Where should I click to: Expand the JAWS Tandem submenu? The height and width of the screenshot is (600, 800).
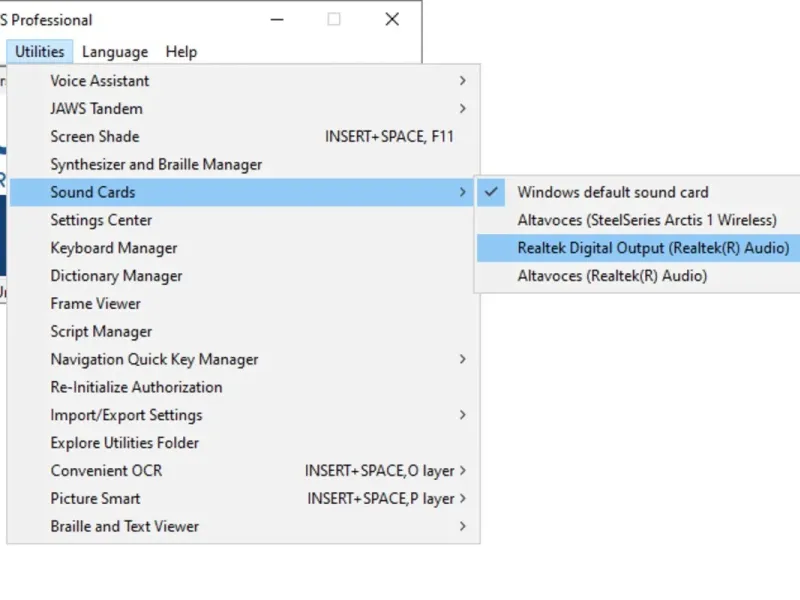(96, 109)
